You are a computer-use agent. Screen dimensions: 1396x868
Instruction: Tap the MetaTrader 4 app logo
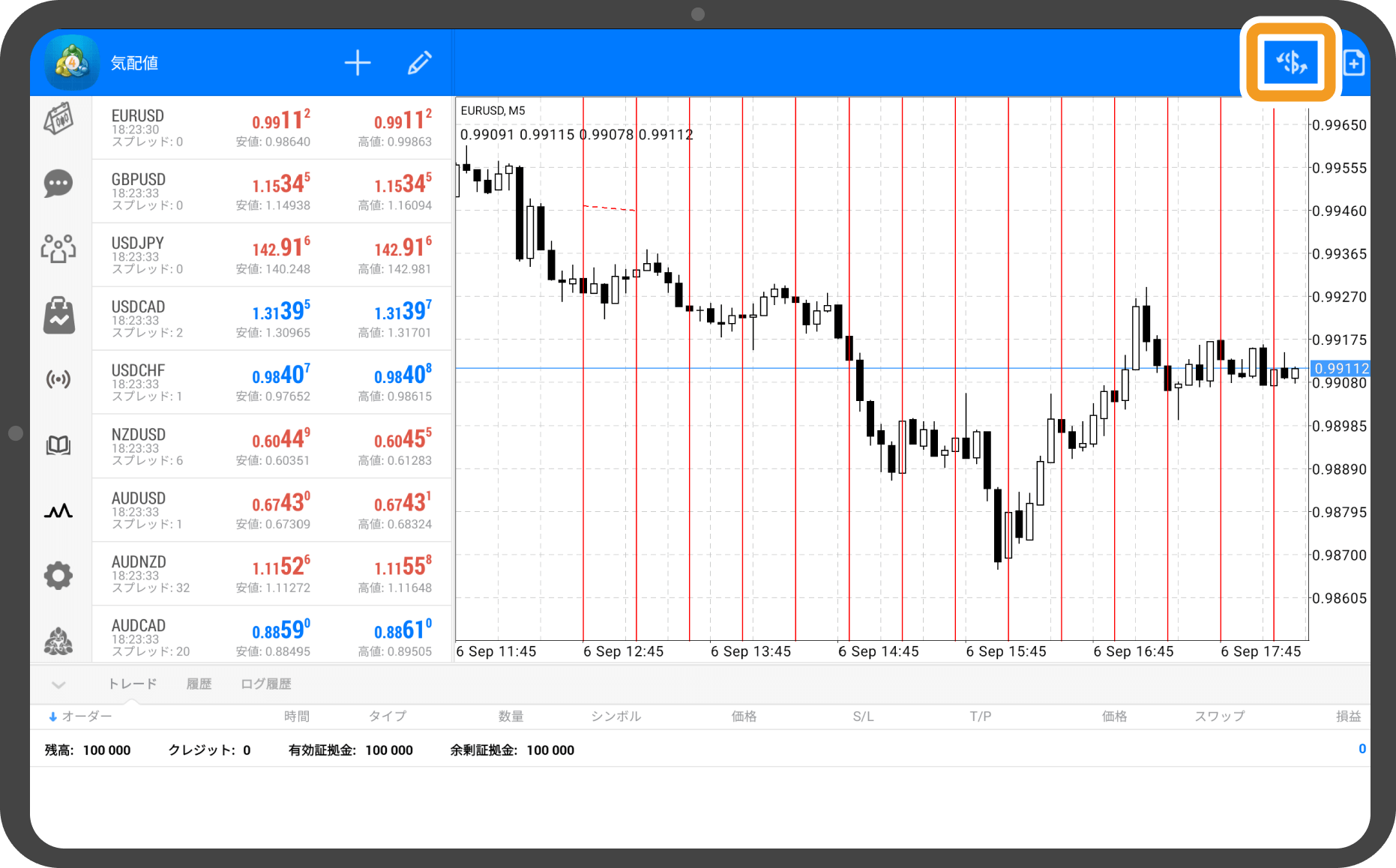(x=72, y=62)
